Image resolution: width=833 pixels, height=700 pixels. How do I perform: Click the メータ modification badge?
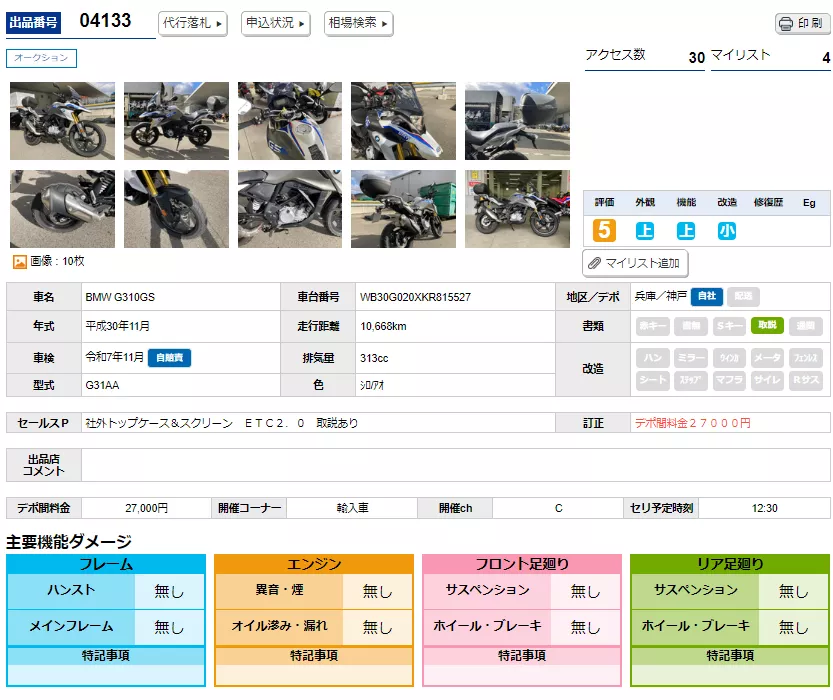pos(767,358)
